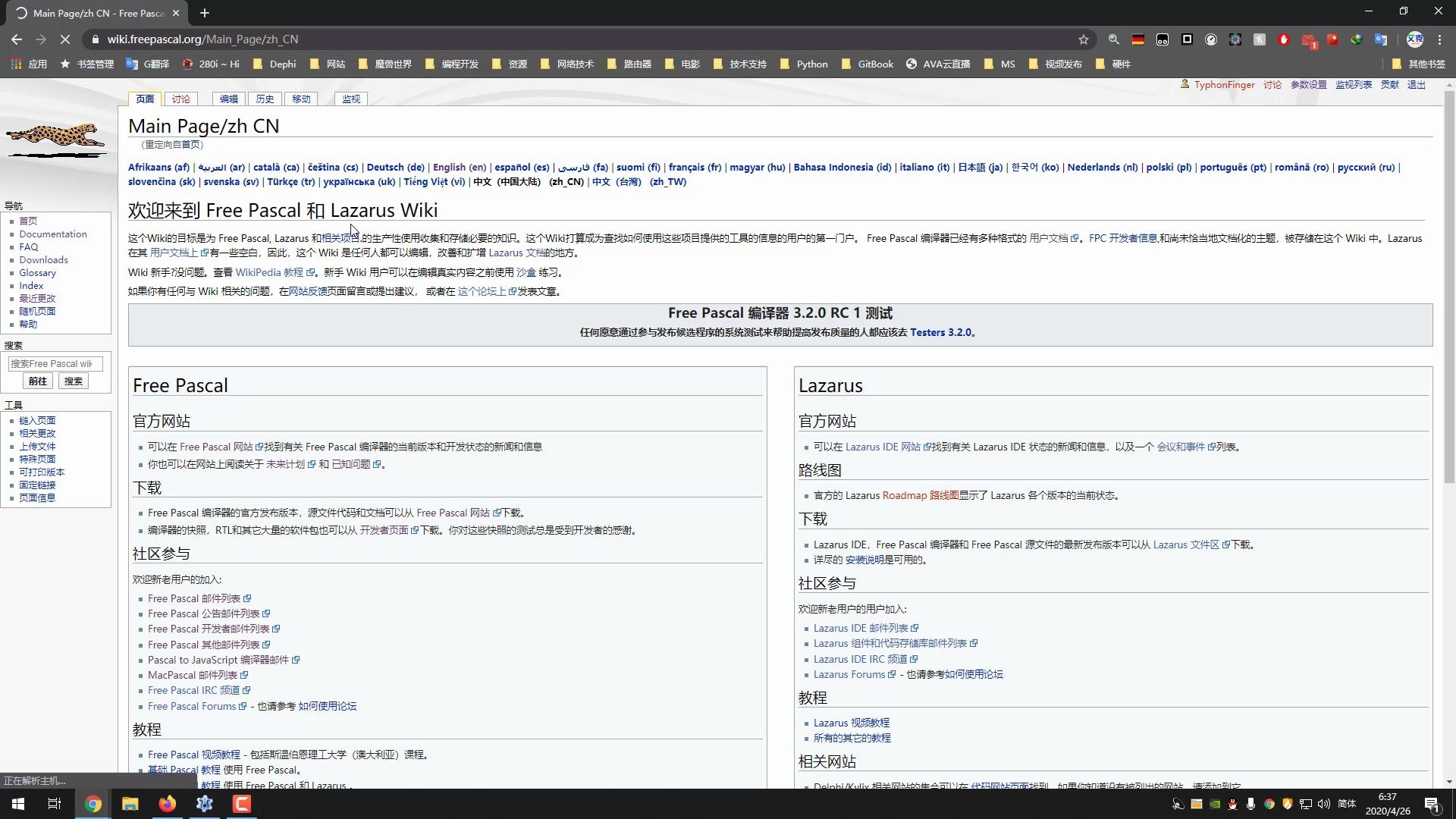This screenshot has height=819, width=1456.
Task: Open the Chrome three-dot menu
Action: pos(1440,39)
